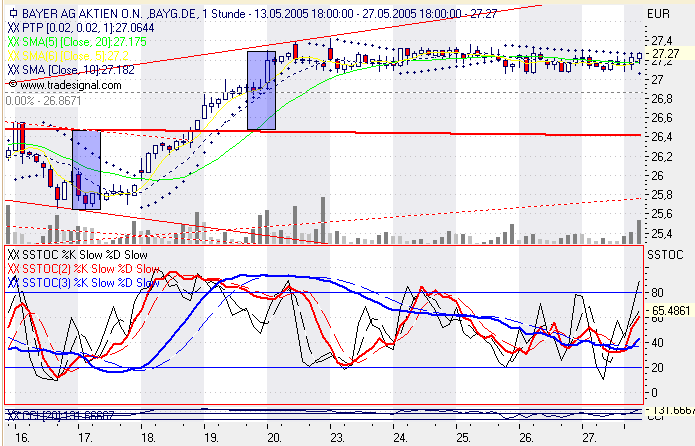
Task: Select the SSTOC %K Slow %D Slow legend
Action: [85, 255]
